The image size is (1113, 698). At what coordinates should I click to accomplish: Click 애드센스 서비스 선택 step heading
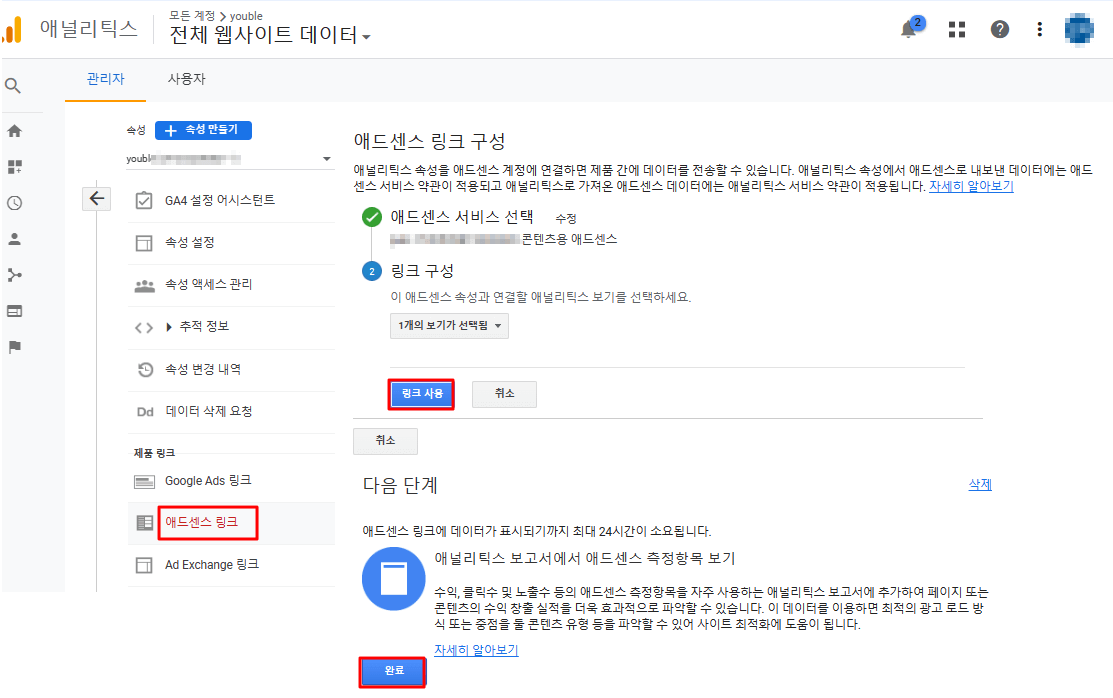tap(461, 217)
